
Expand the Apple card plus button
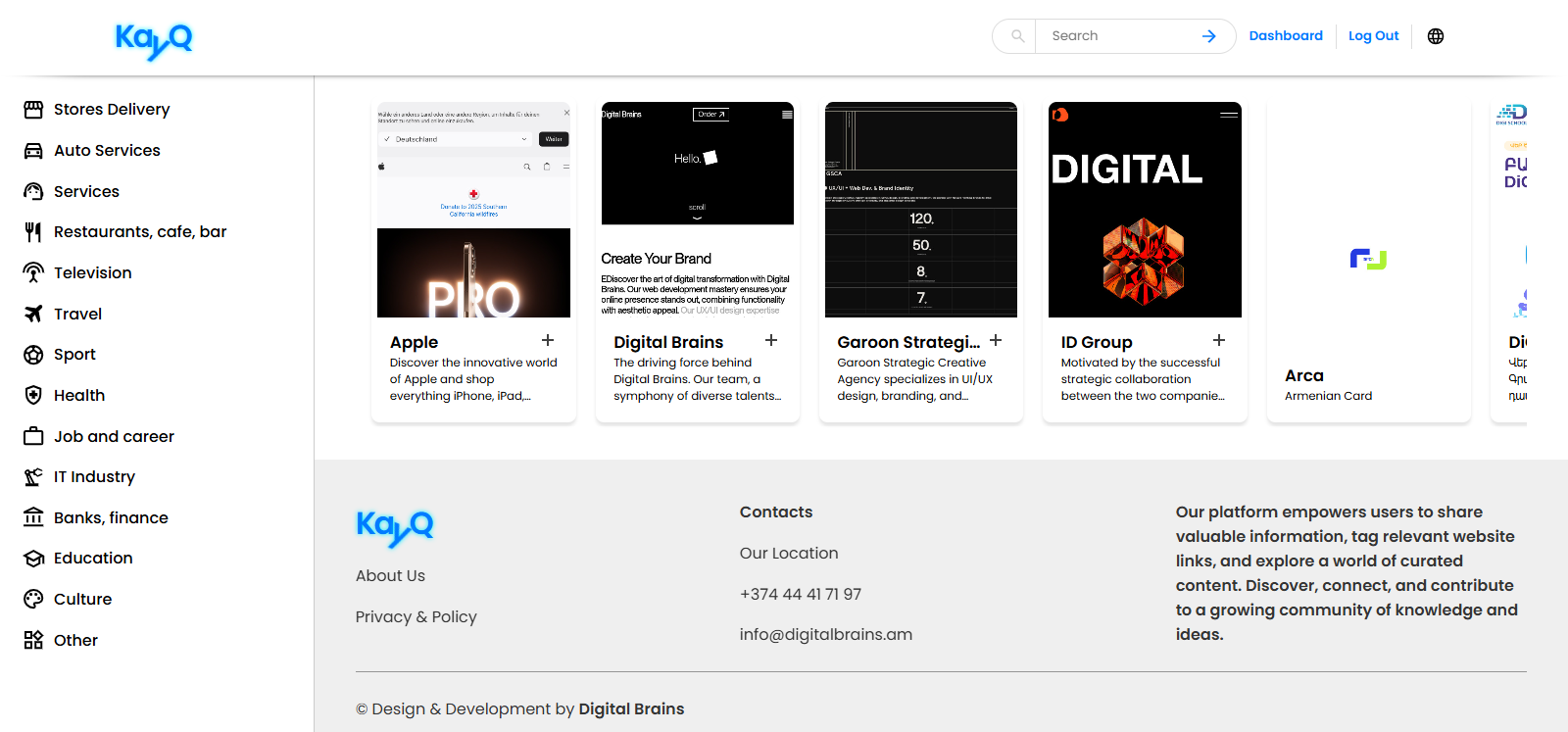pyautogui.click(x=548, y=340)
